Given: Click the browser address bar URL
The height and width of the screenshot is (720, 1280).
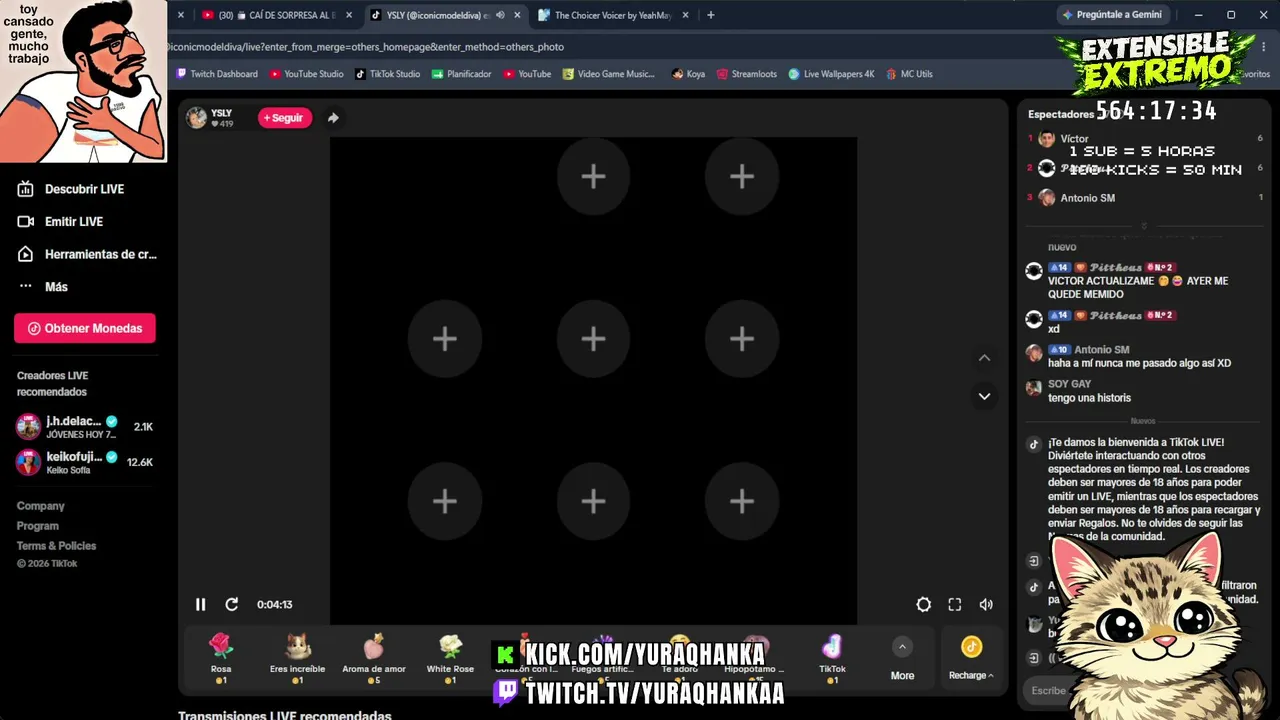Looking at the screenshot, I should (x=366, y=47).
